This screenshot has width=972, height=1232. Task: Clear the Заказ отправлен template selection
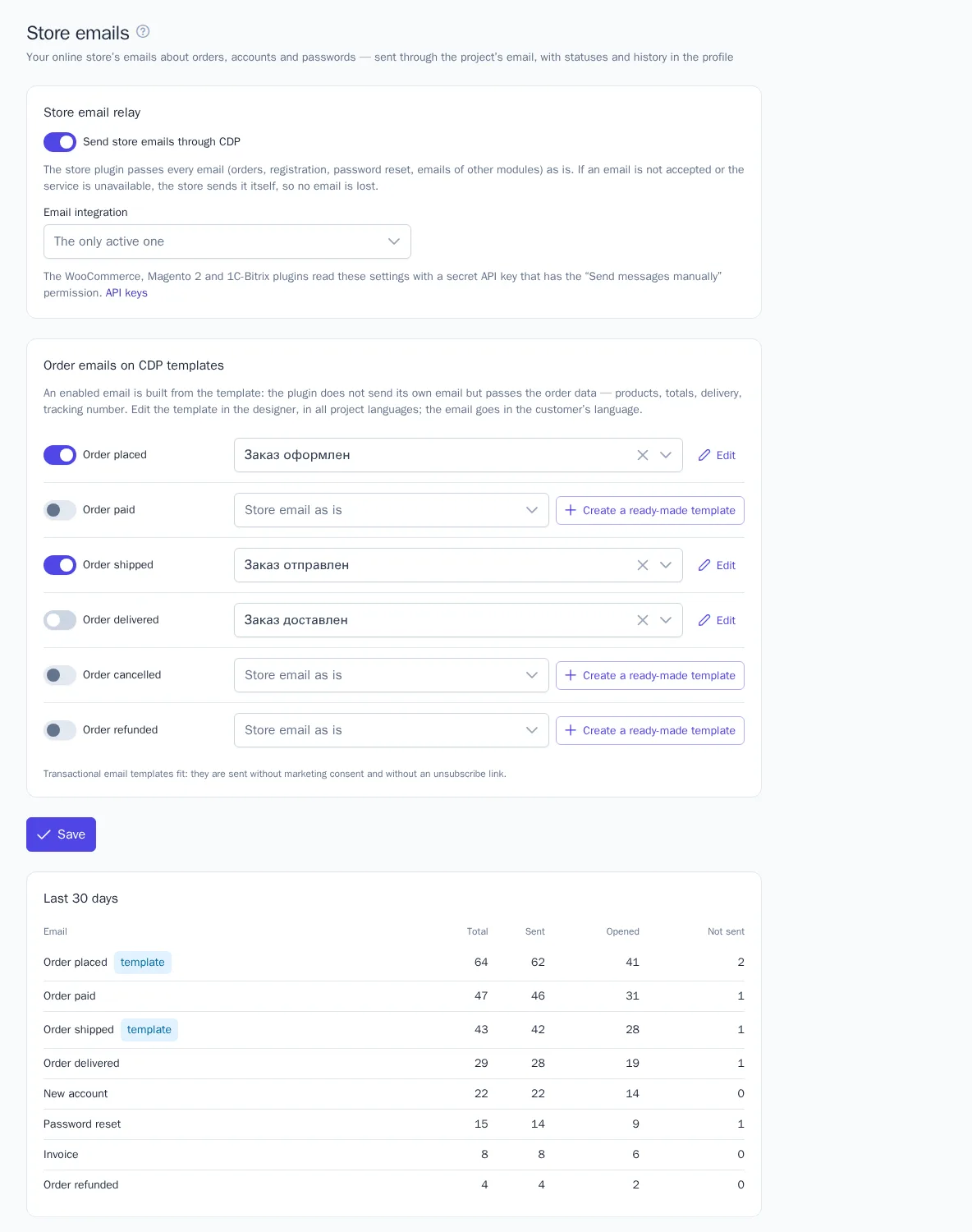[x=643, y=565]
